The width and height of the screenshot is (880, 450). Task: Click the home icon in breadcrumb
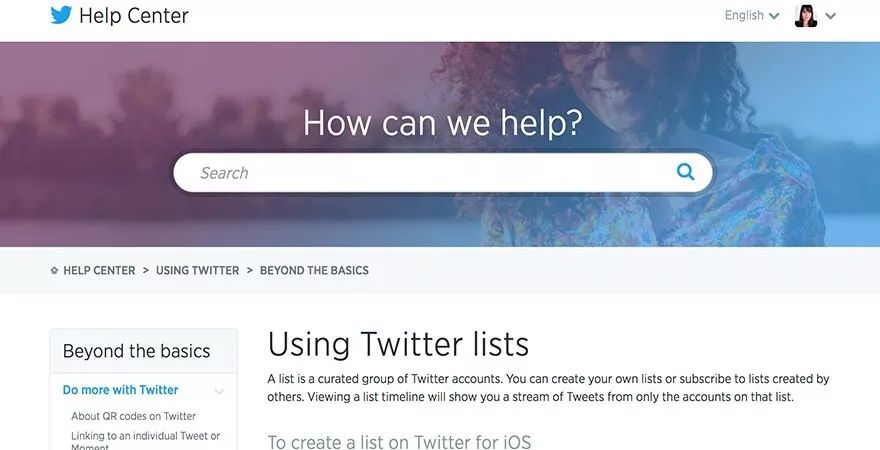(x=54, y=270)
